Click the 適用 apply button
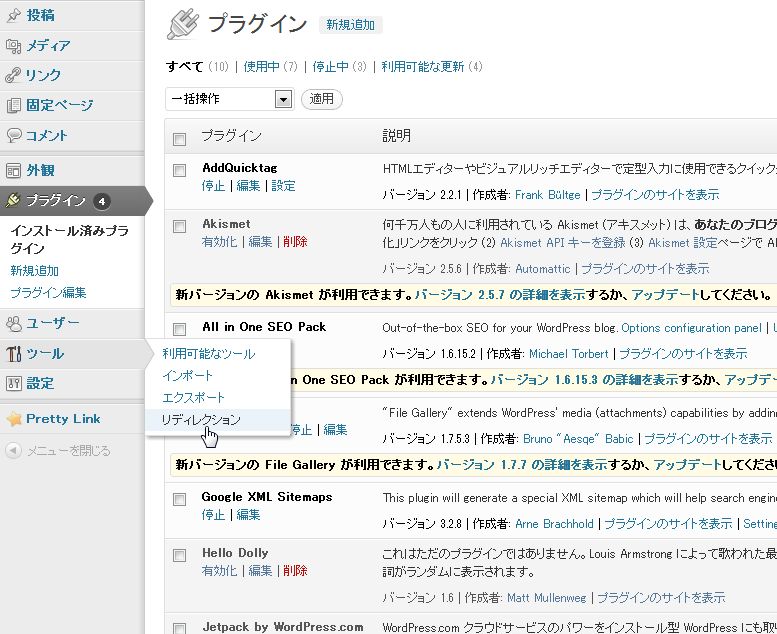The image size is (777, 634). [322, 99]
